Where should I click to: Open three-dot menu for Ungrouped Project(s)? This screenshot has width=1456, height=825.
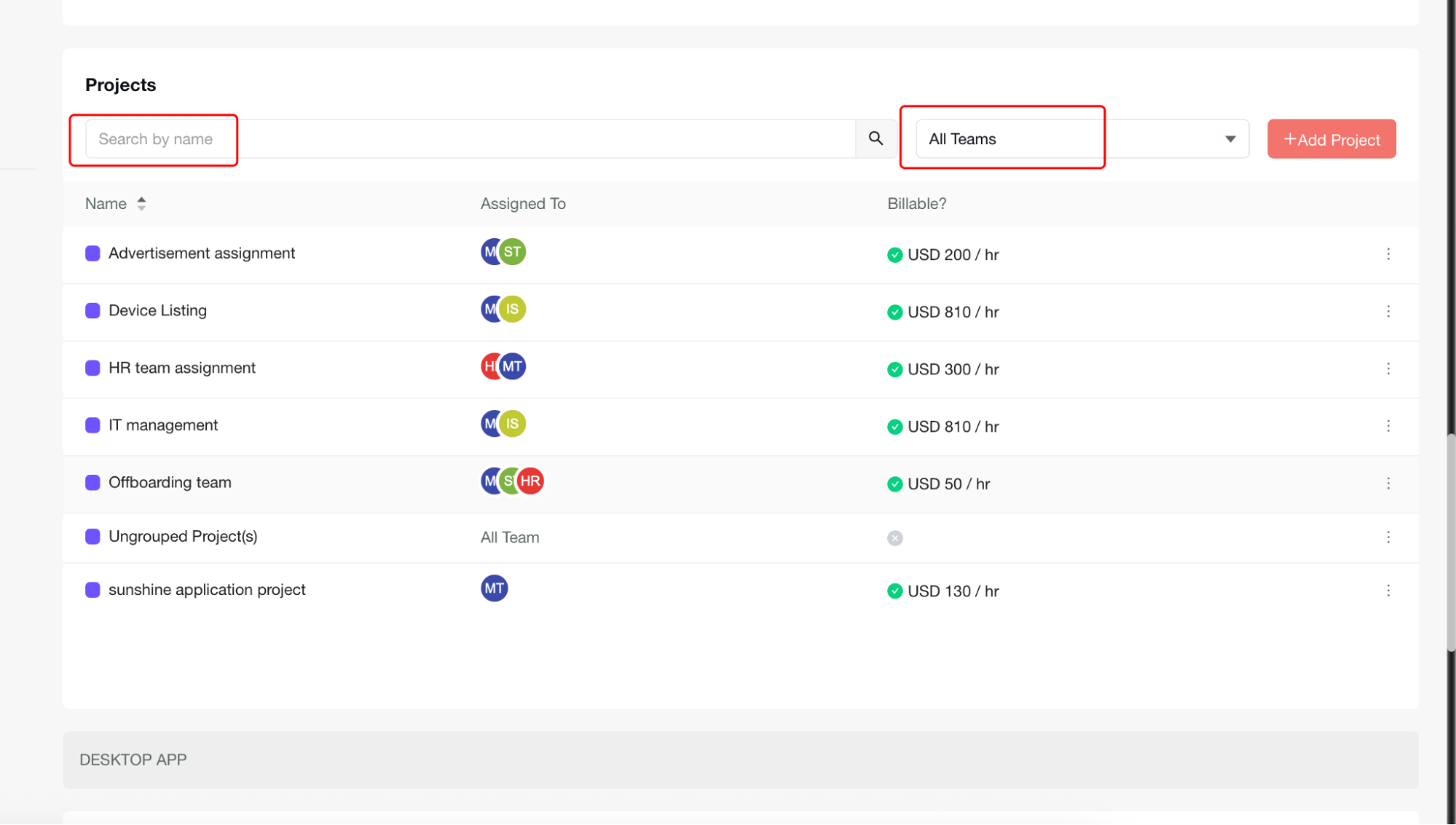(1388, 537)
